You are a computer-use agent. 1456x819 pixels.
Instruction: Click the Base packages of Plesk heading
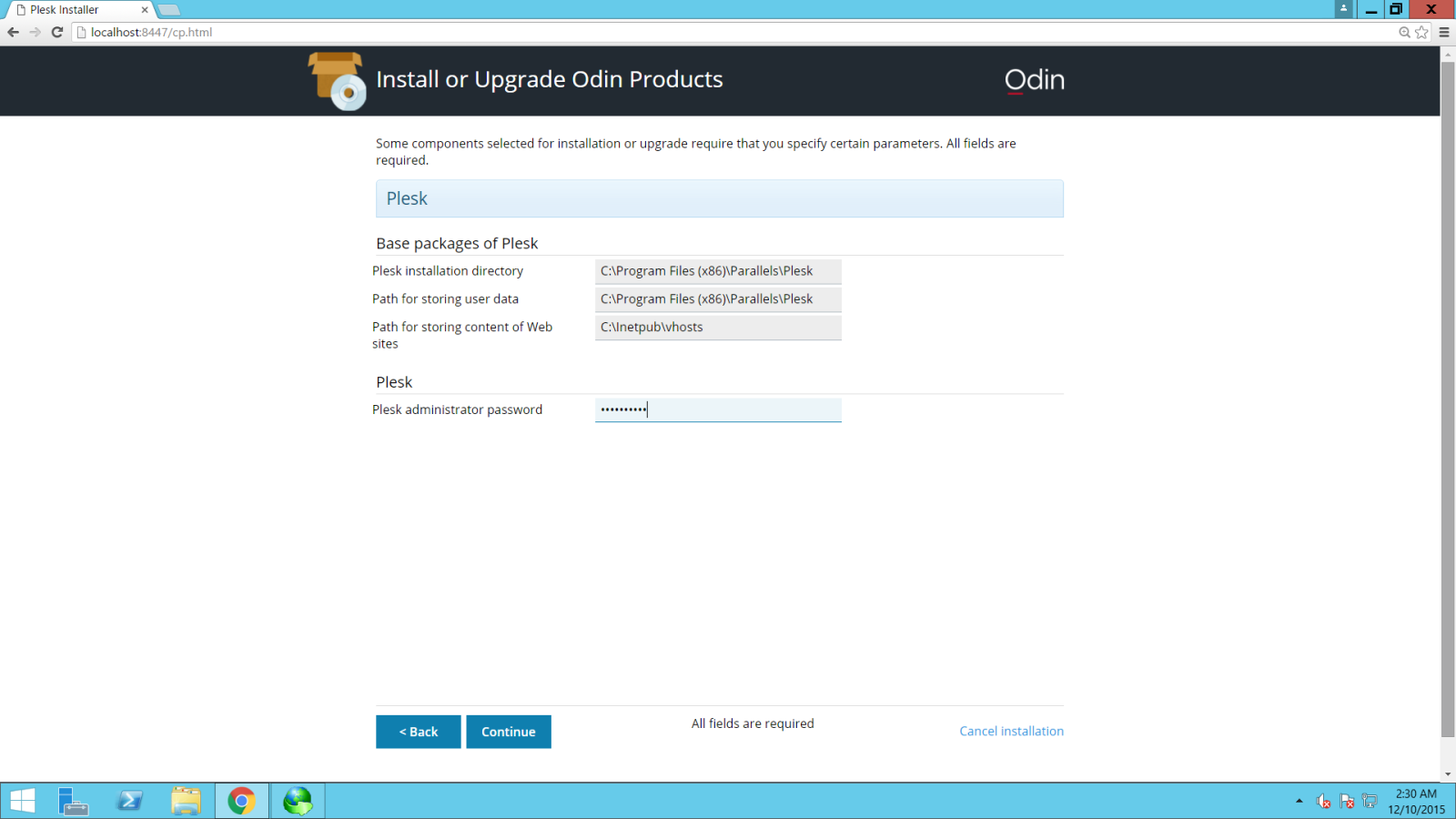coord(457,243)
